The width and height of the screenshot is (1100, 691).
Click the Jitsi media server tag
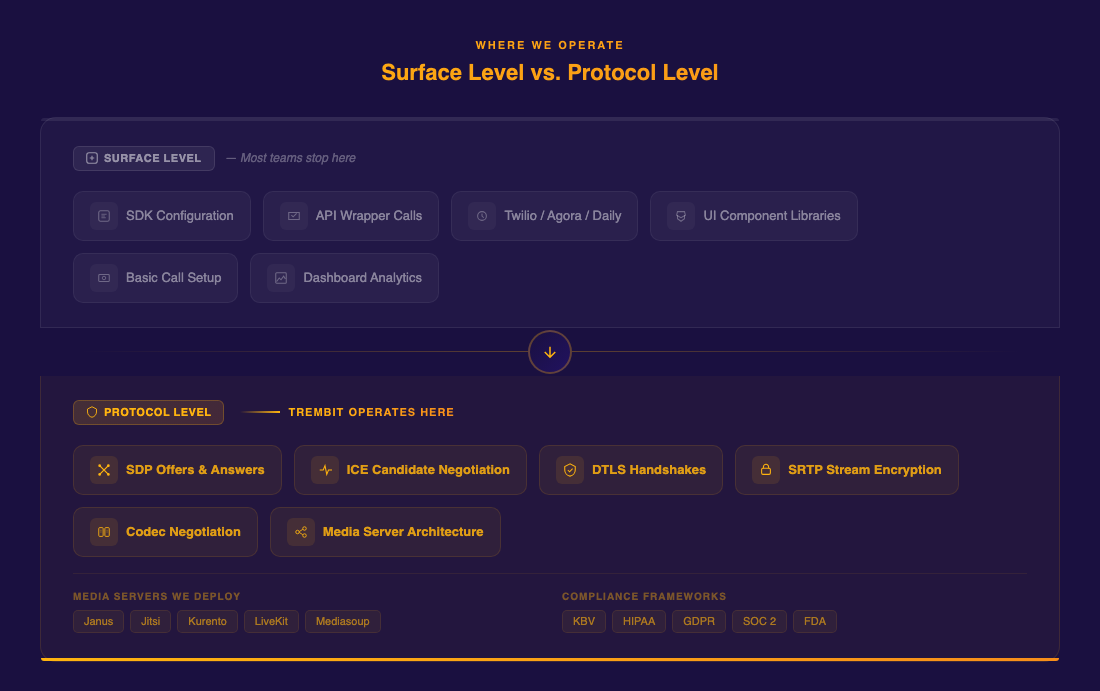point(150,622)
